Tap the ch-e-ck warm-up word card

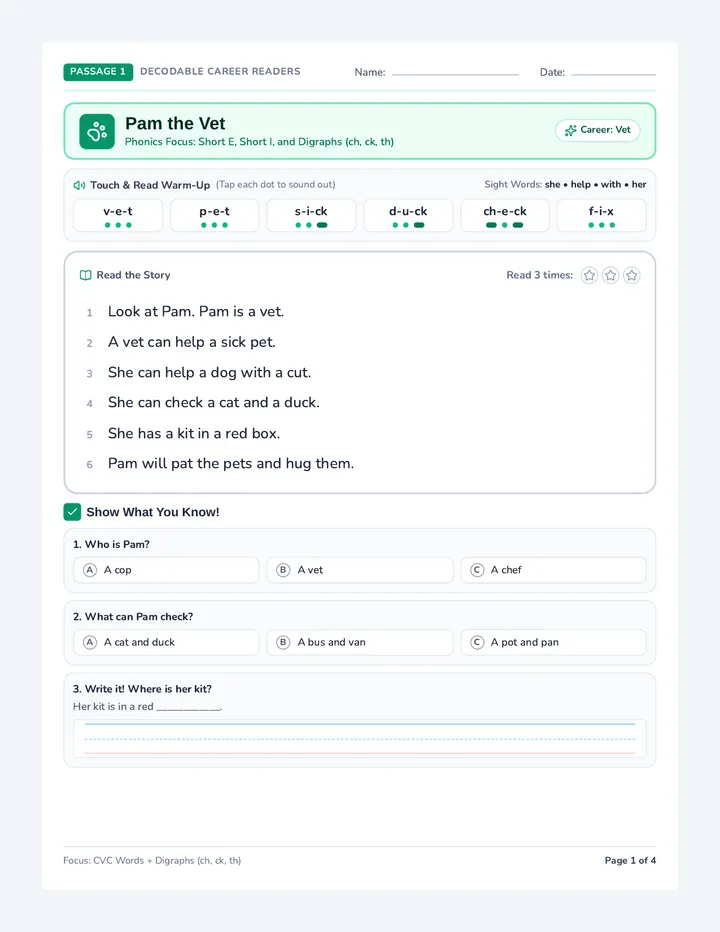tap(505, 216)
